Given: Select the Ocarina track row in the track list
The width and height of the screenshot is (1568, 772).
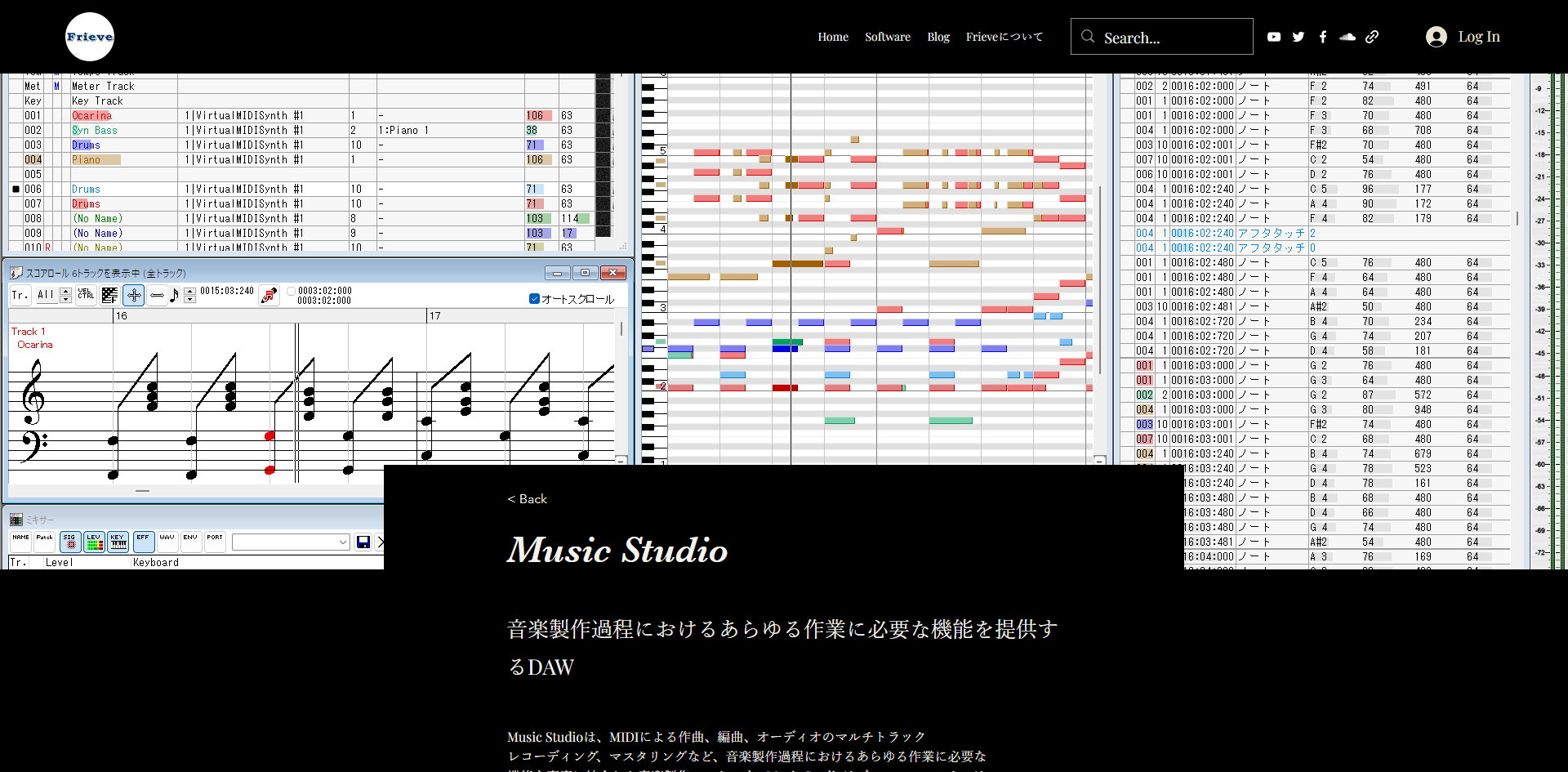Looking at the screenshot, I should click(310, 115).
